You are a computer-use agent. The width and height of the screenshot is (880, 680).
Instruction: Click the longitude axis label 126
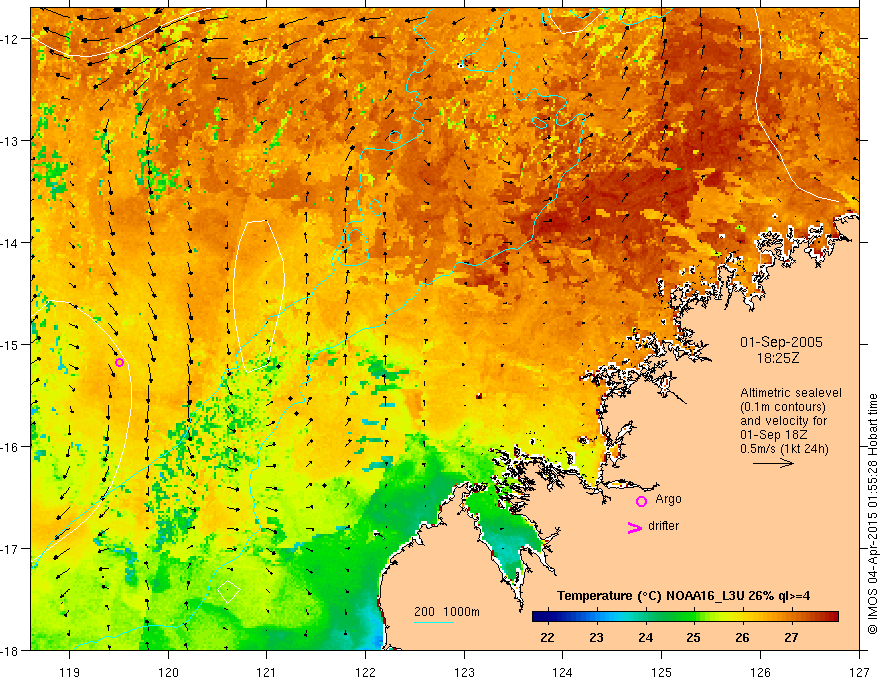coord(760,672)
